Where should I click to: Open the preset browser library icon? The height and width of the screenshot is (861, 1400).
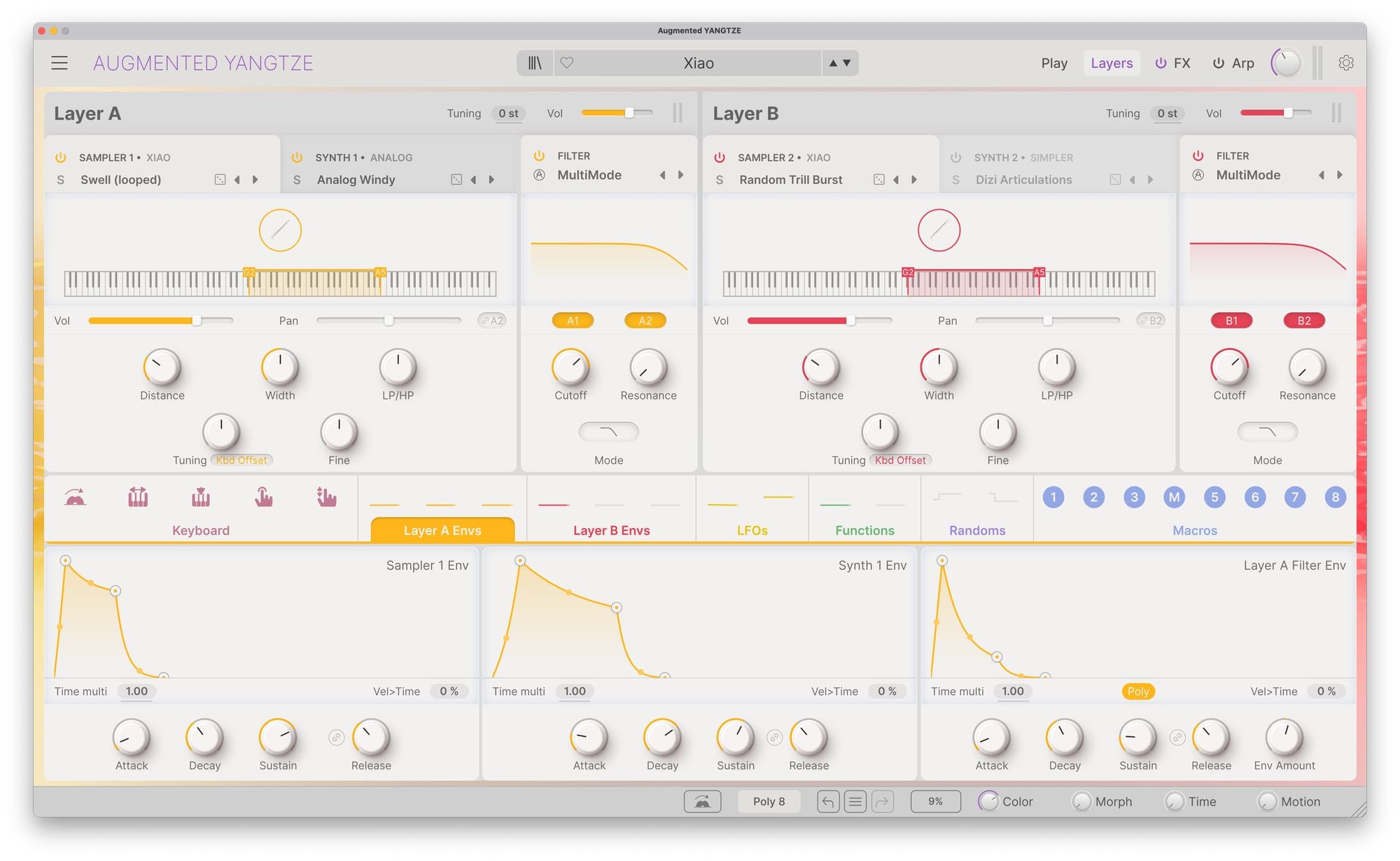pyautogui.click(x=535, y=63)
